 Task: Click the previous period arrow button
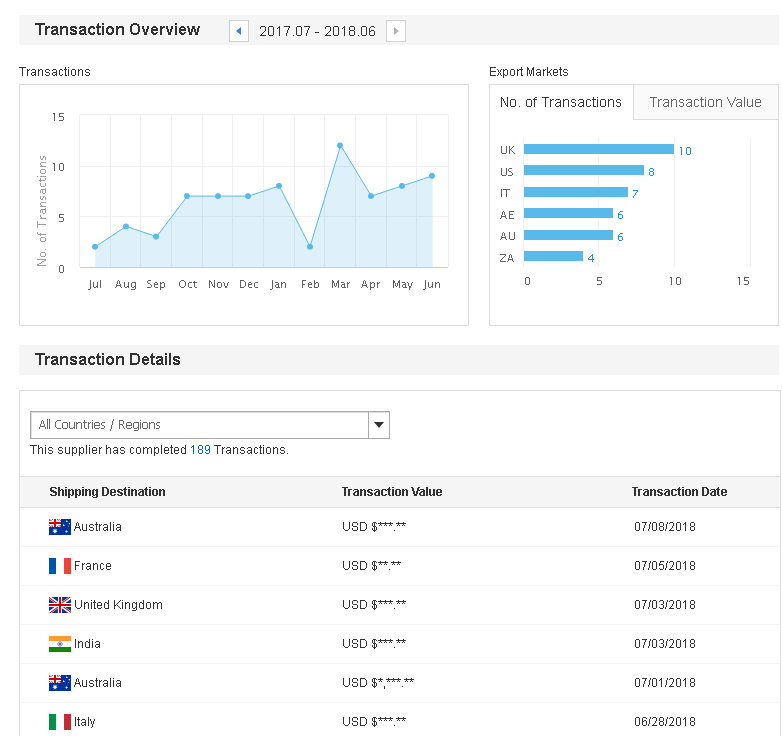tap(238, 31)
